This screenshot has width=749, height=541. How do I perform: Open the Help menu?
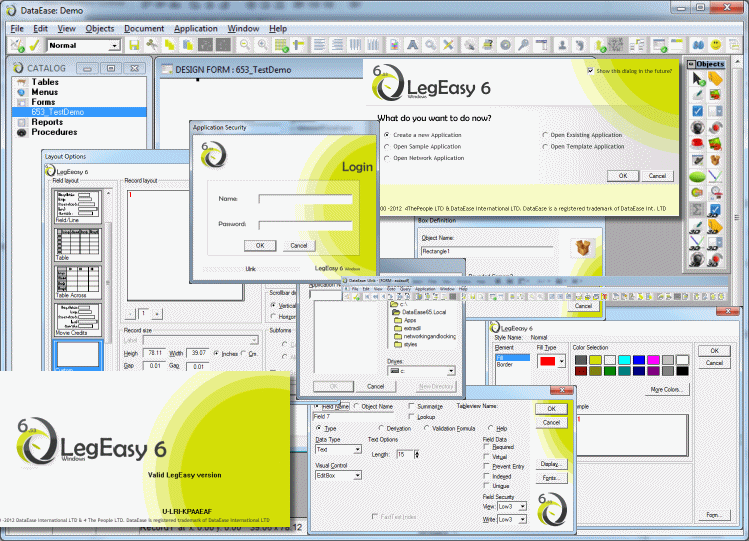pos(278,29)
